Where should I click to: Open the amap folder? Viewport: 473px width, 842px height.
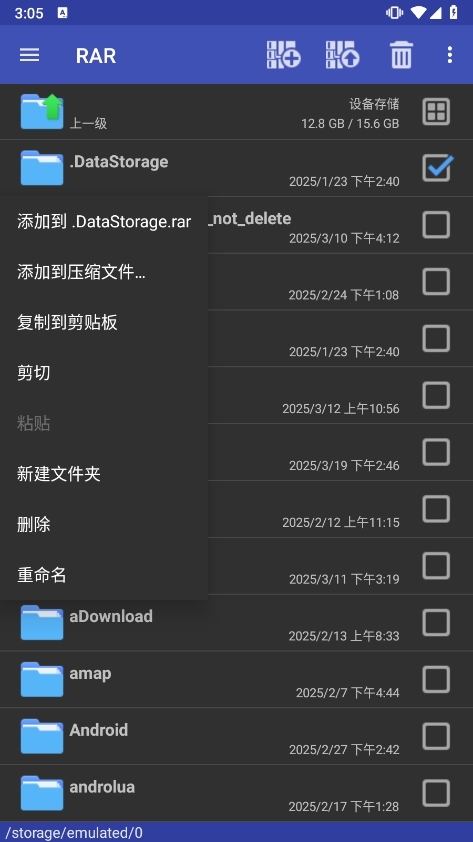(236, 679)
